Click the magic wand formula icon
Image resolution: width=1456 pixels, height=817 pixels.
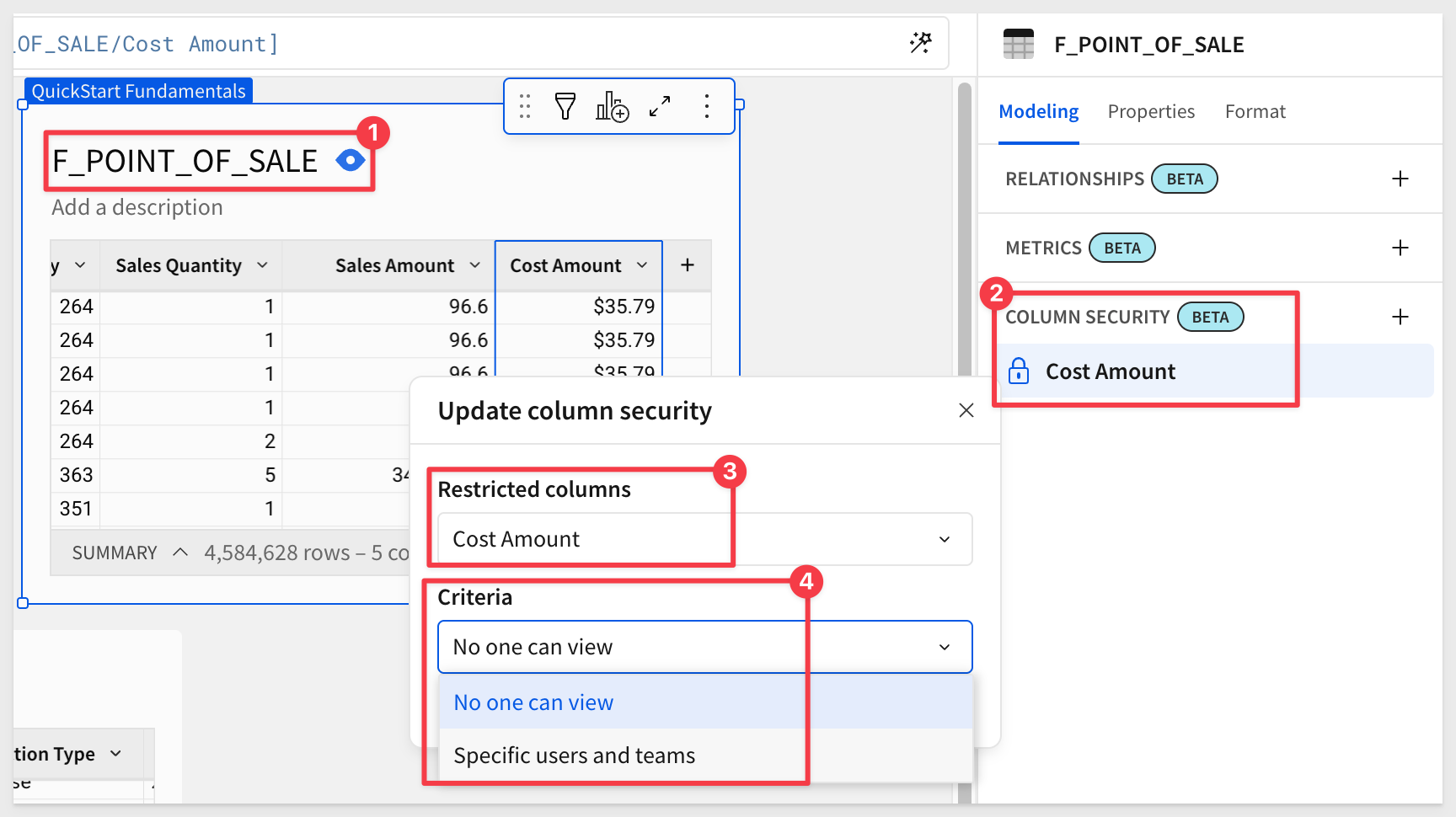(920, 43)
